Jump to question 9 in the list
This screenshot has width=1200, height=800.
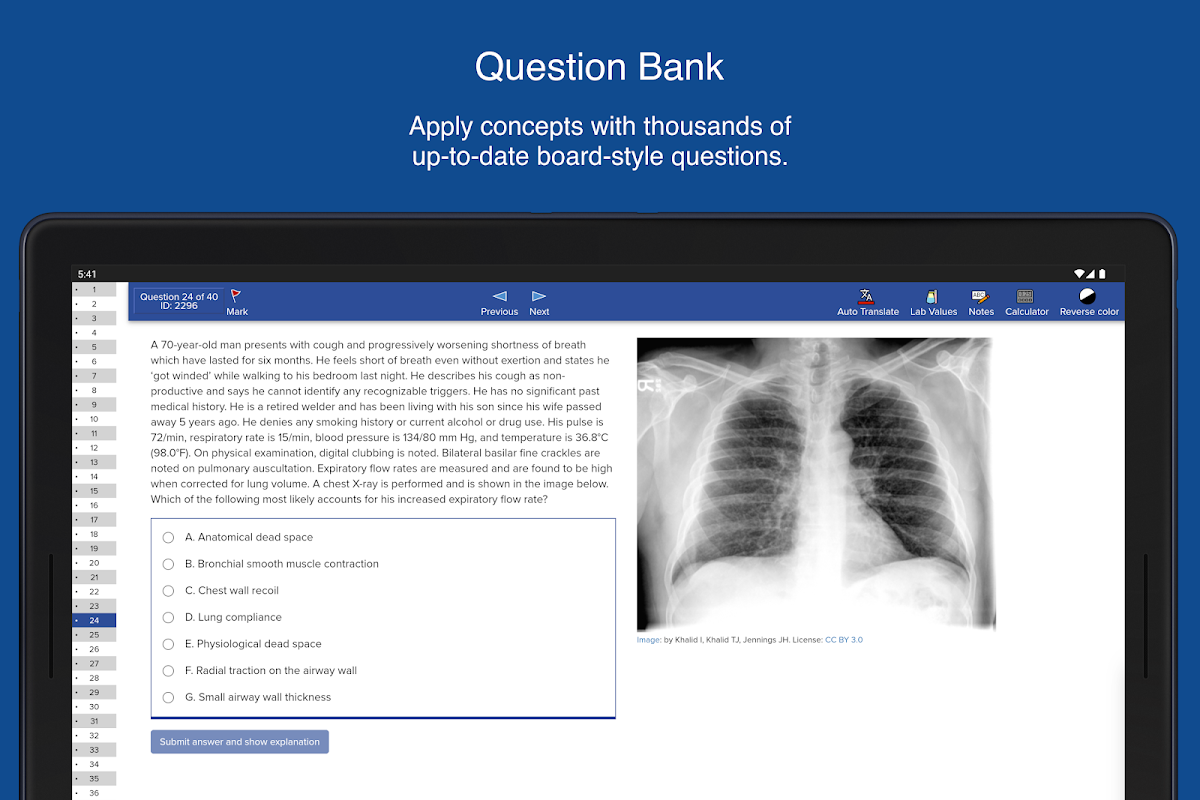(94, 404)
